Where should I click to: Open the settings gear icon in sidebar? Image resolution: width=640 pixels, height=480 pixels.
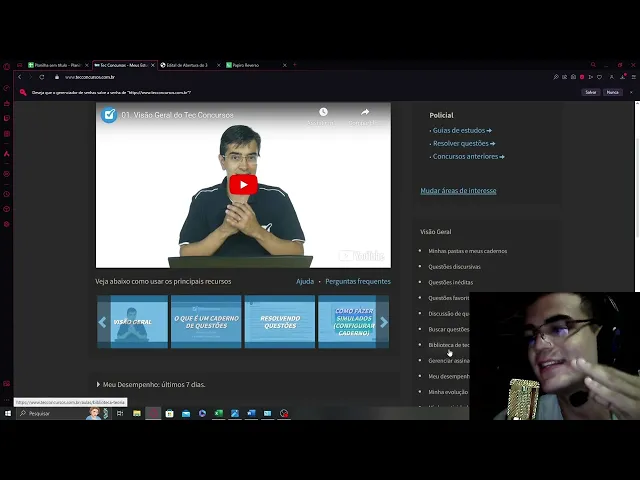click(7, 224)
